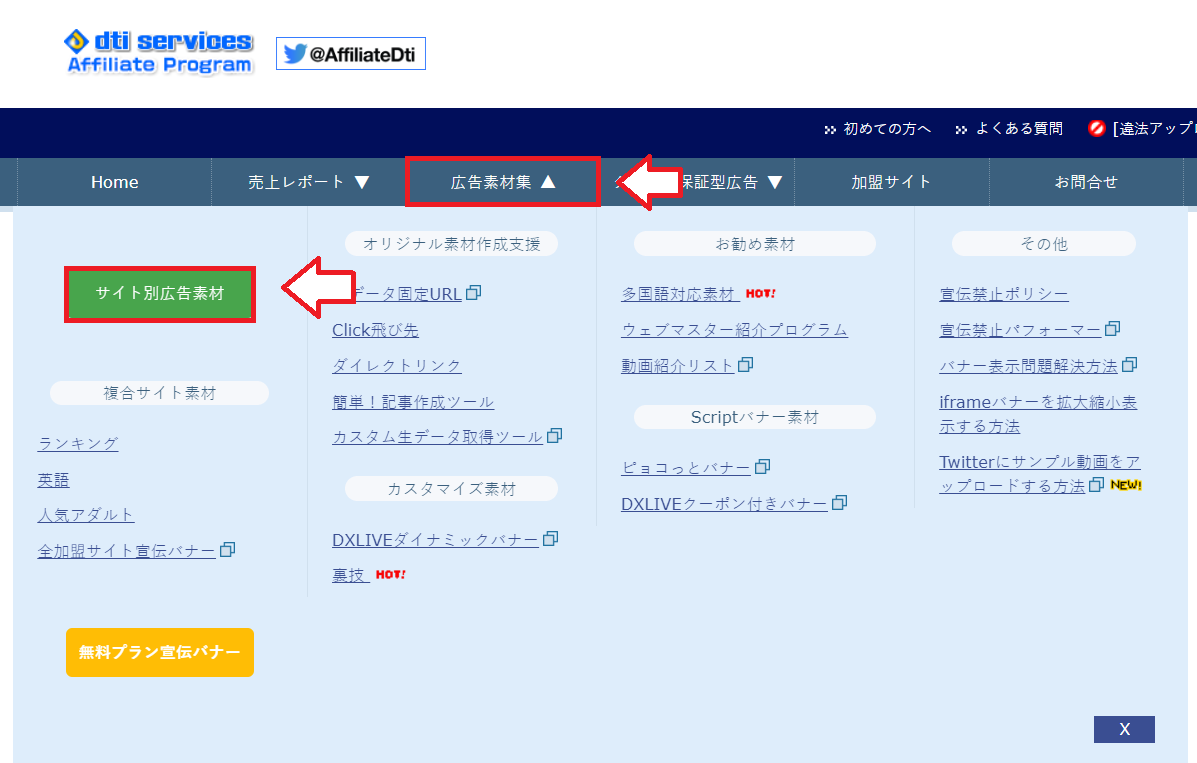
Task: Click オリジナル素材作成支援 section heading
Action: click(x=451, y=244)
